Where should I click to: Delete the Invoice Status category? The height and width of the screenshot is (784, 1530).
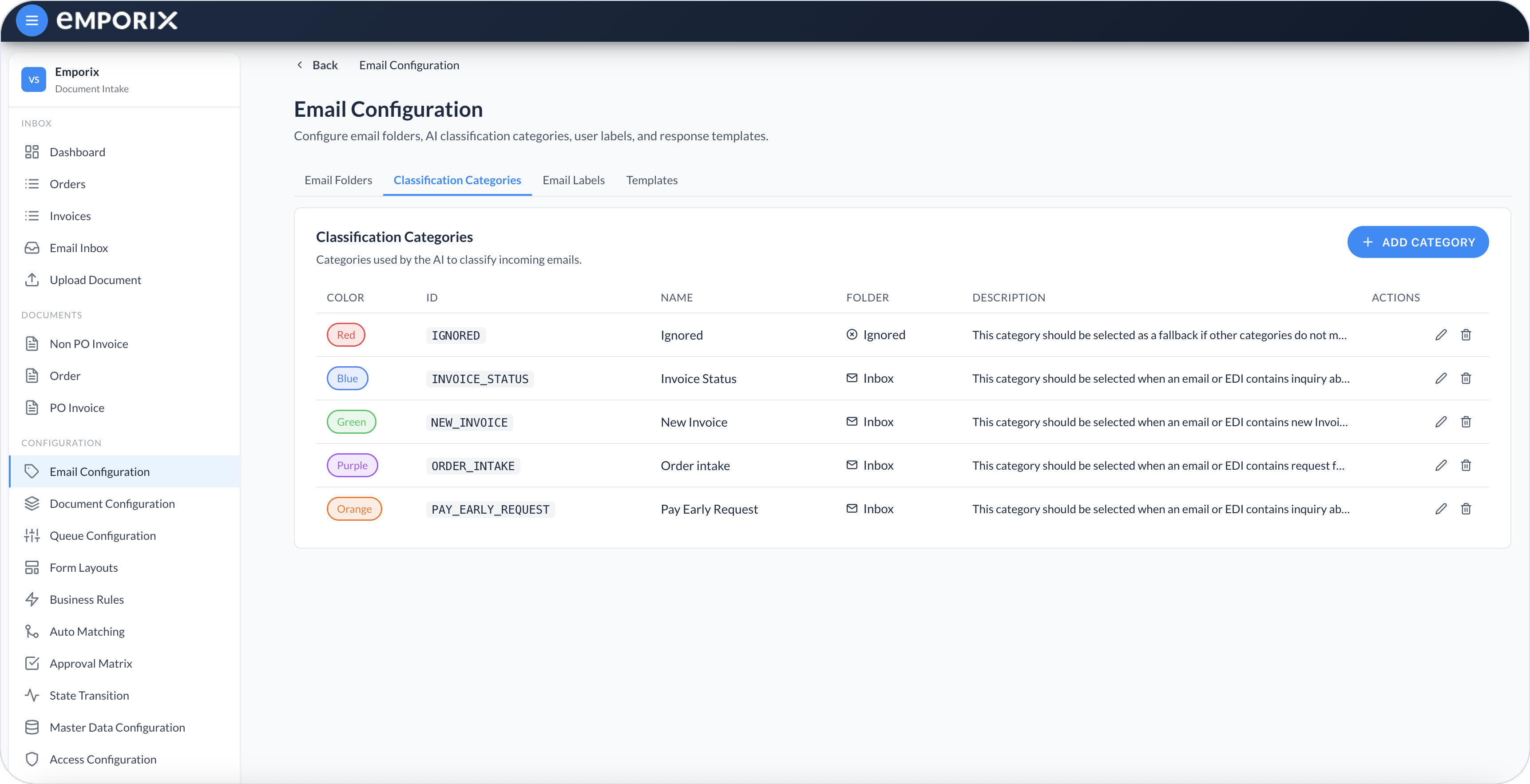coord(1466,378)
